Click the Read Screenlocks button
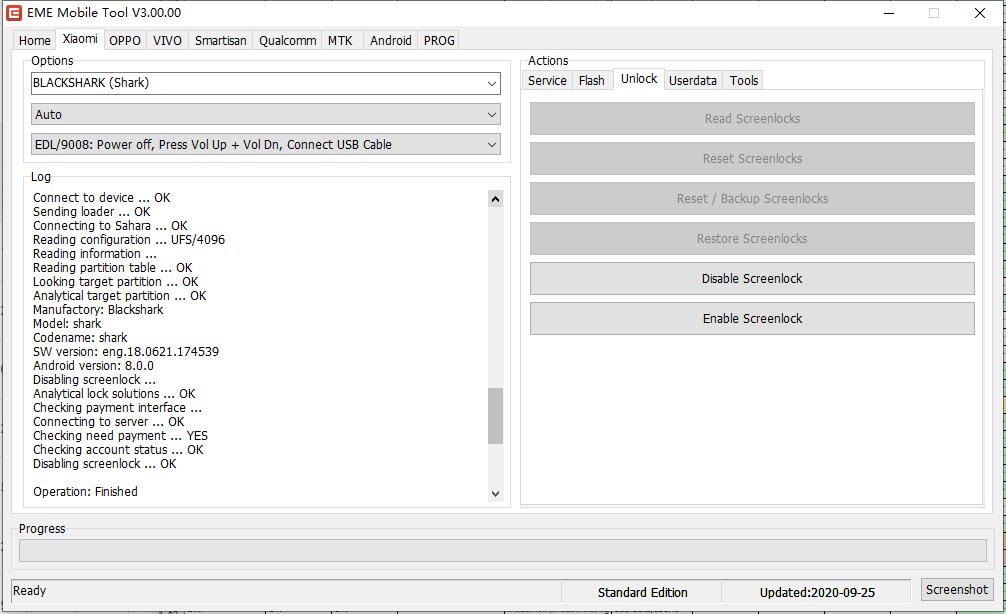Image resolution: width=1006 pixels, height=614 pixels. 752,119
